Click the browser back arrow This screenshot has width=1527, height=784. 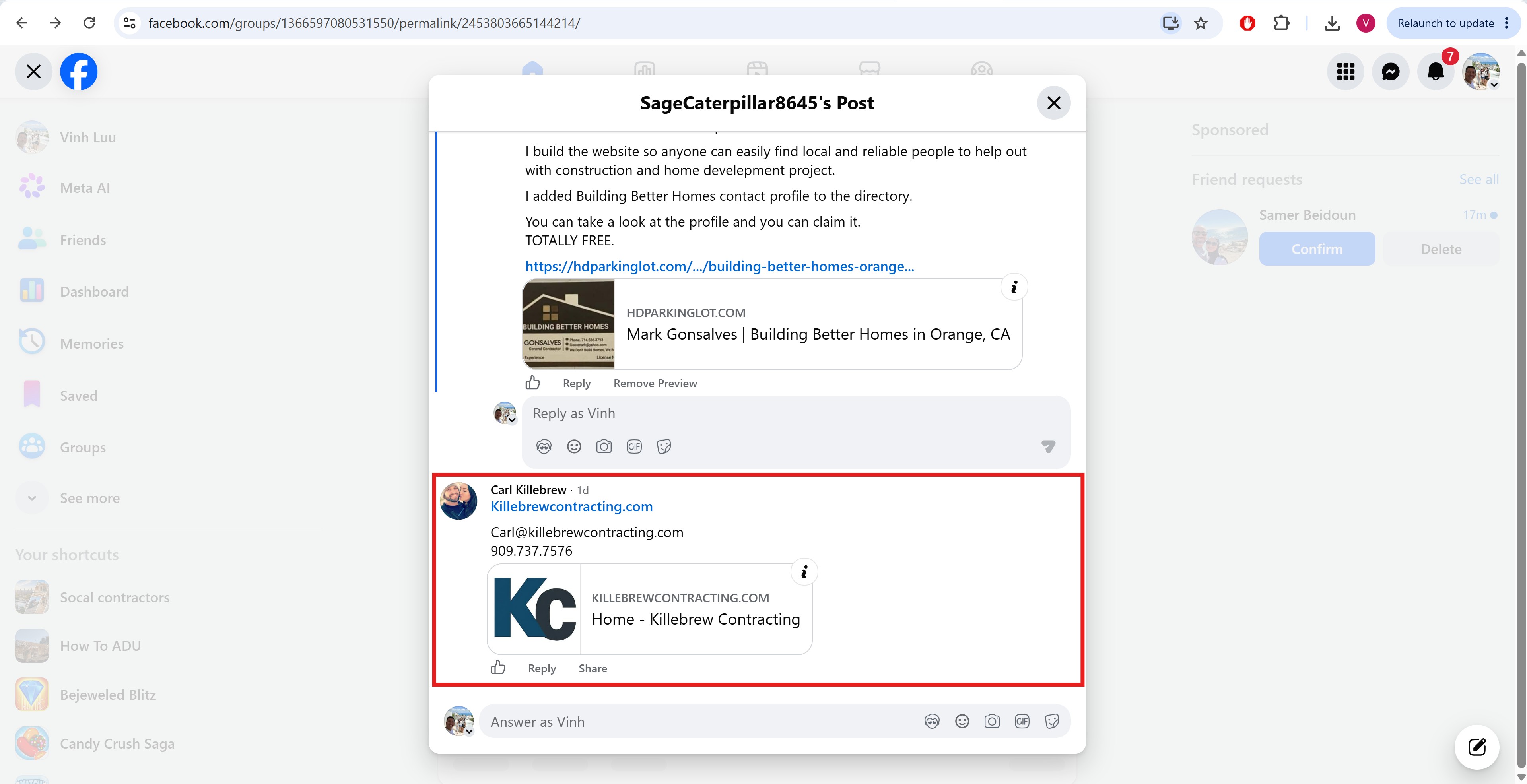click(22, 23)
